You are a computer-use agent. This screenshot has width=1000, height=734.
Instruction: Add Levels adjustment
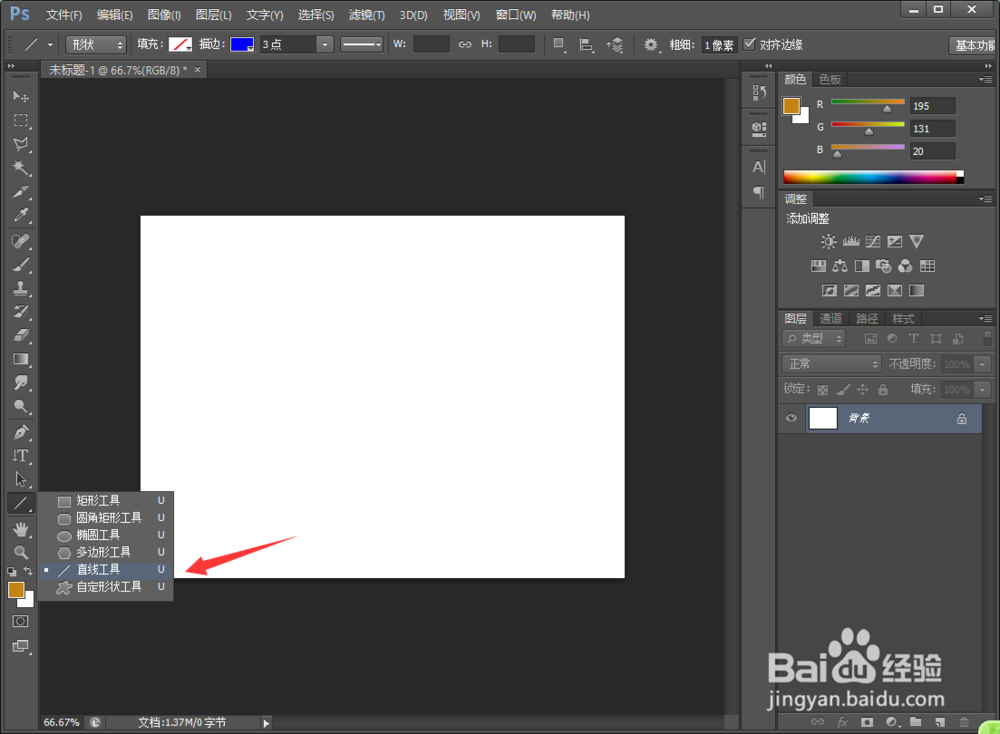(x=851, y=241)
